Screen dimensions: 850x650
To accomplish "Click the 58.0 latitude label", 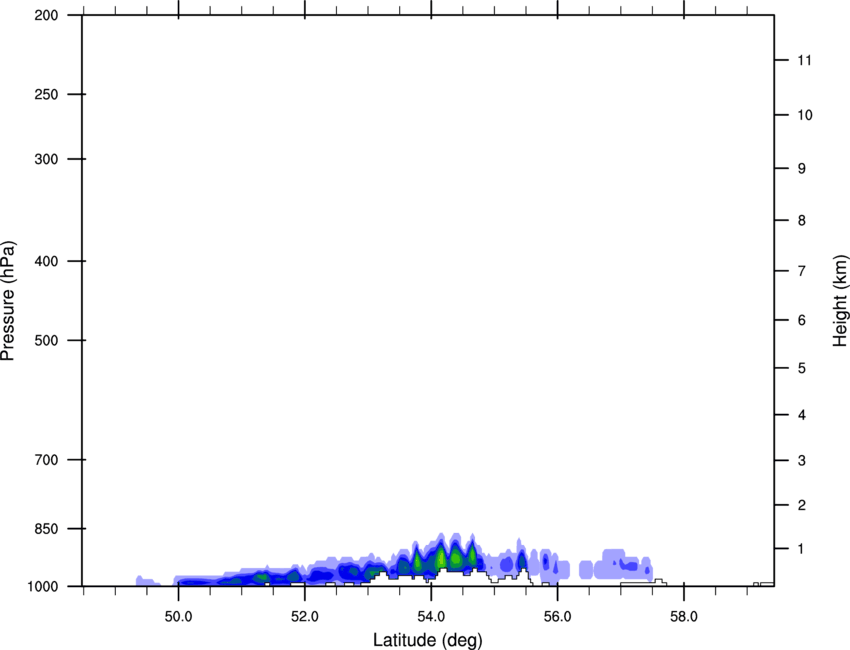I will (x=684, y=617).
